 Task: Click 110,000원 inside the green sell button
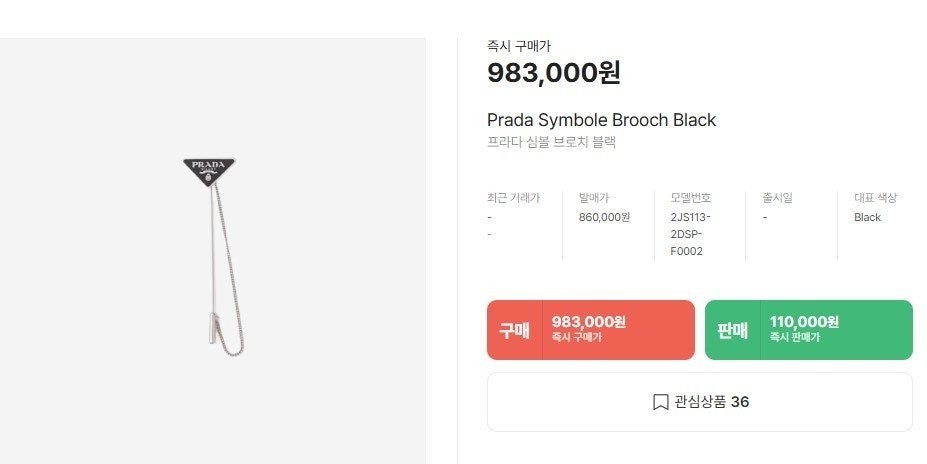pyautogui.click(x=804, y=322)
